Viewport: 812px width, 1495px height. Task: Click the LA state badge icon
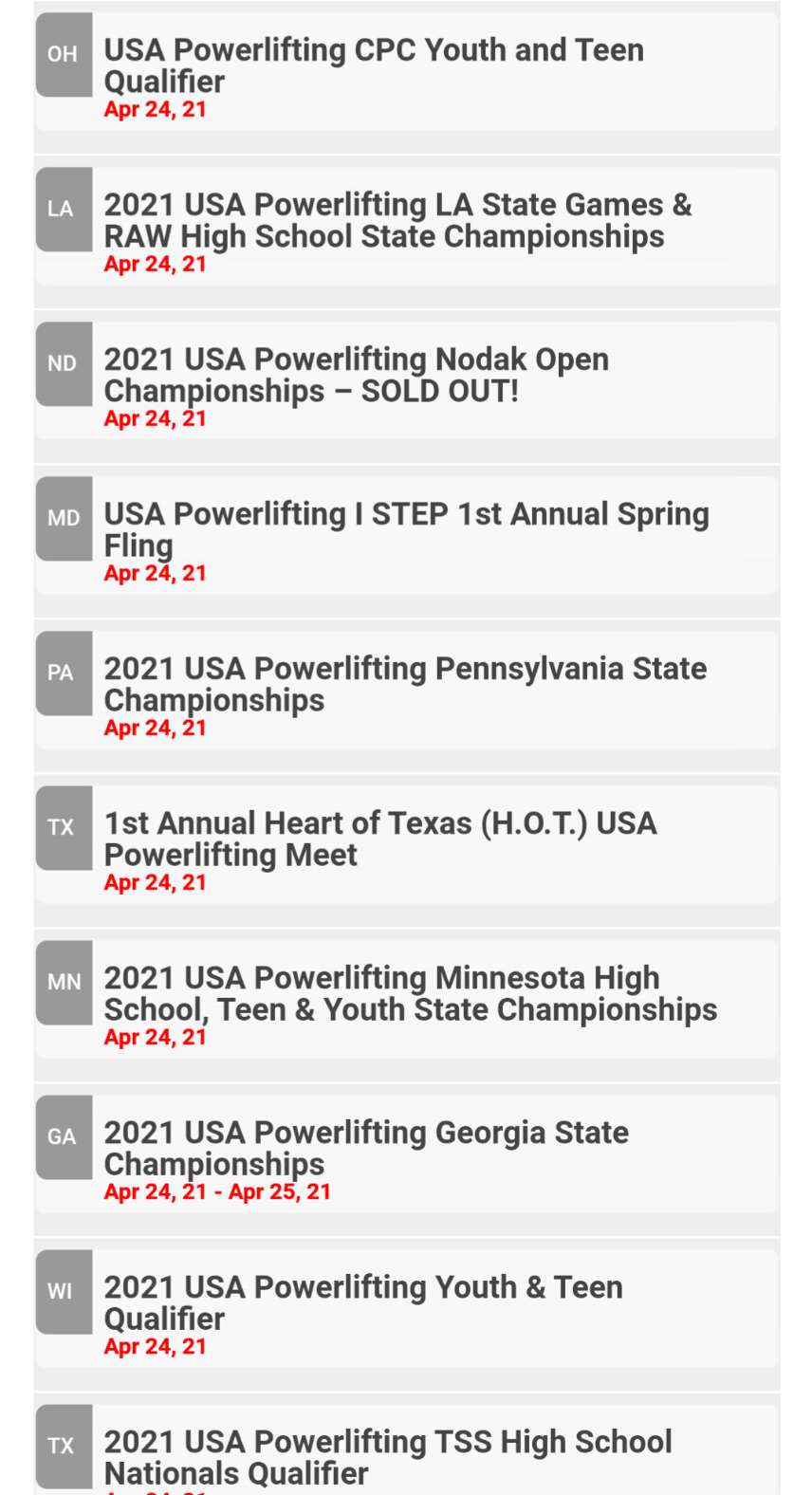pyautogui.click(x=64, y=209)
